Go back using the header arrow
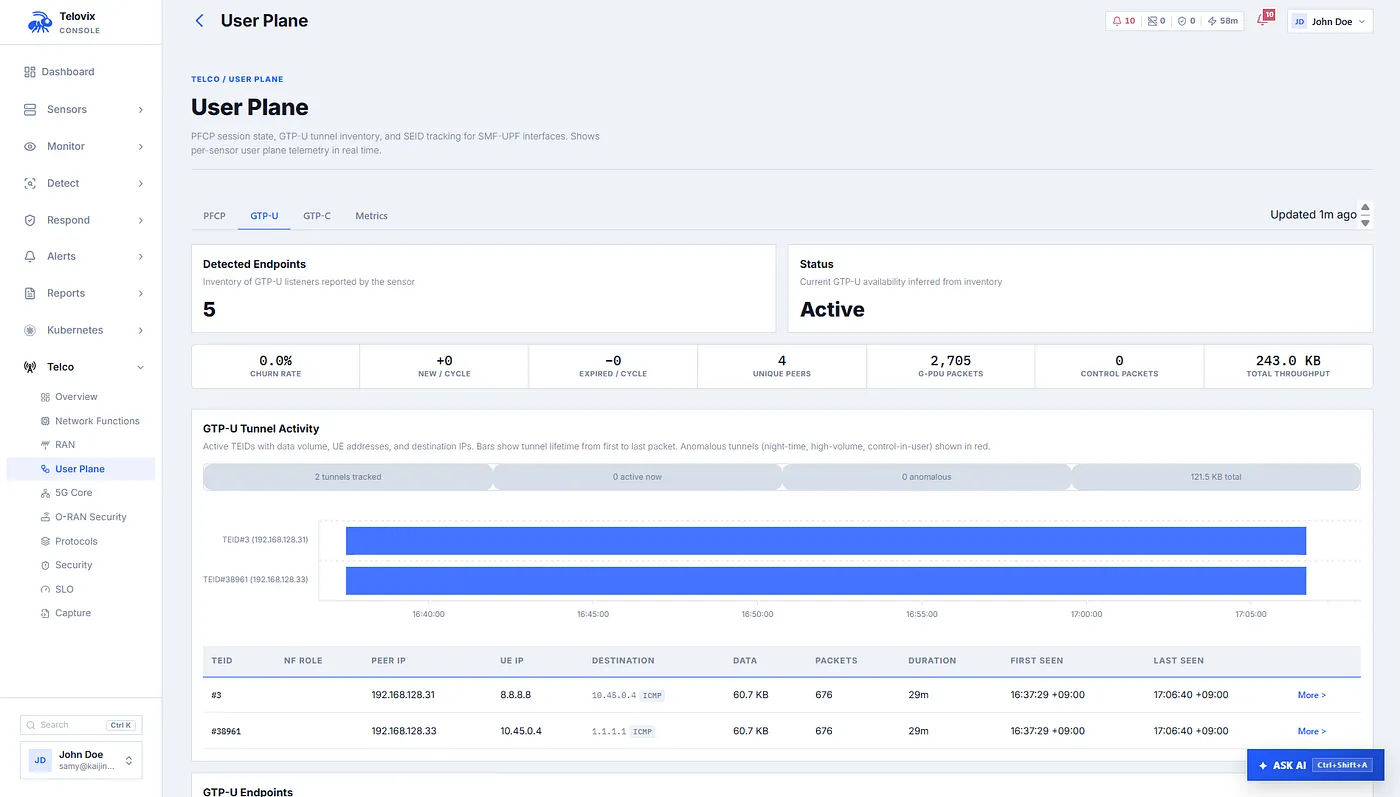 199,21
